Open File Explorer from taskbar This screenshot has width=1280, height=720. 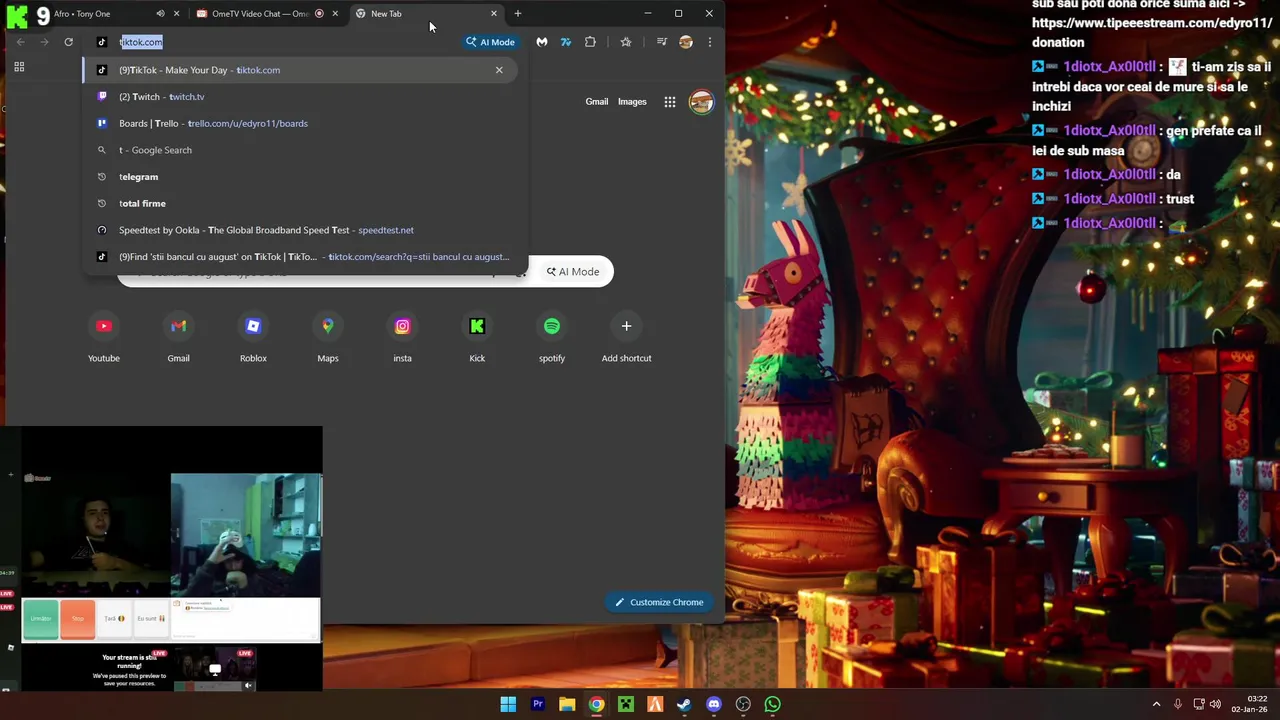coord(567,704)
